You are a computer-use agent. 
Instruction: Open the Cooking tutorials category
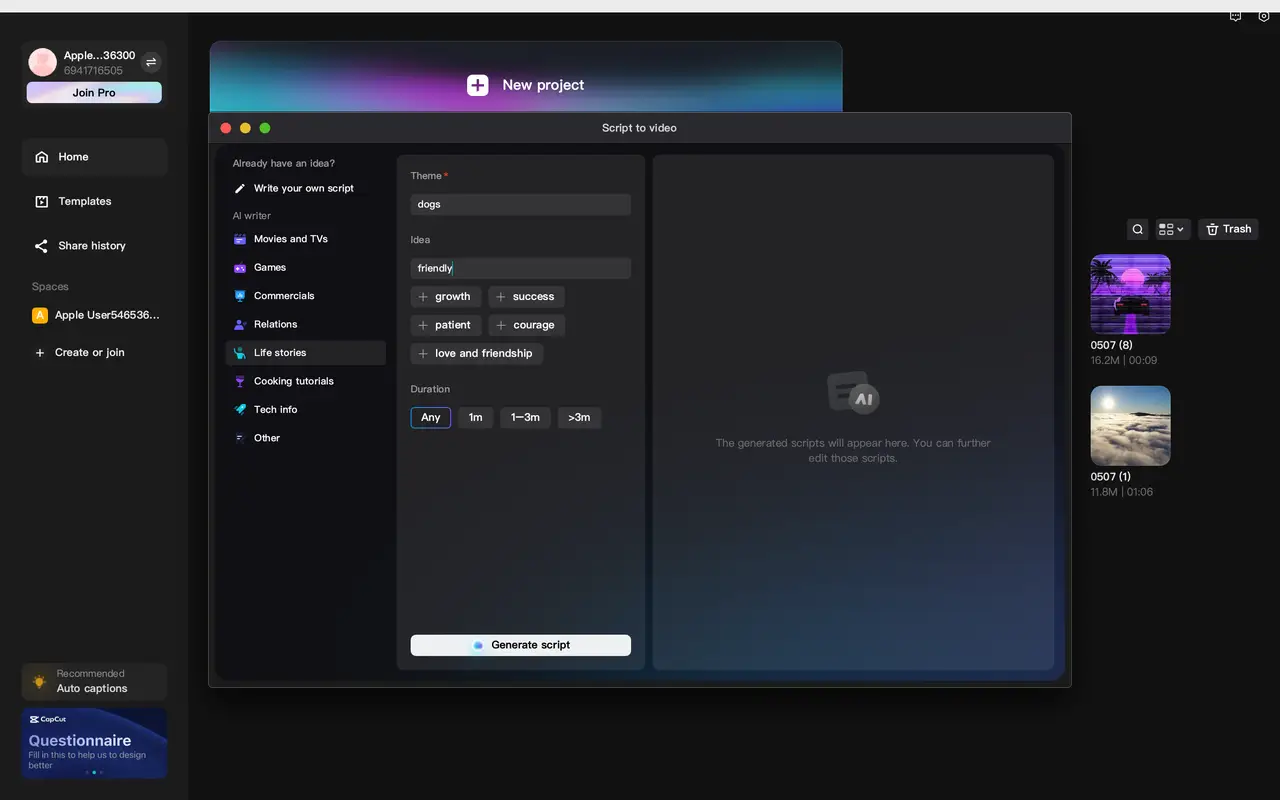pyautogui.click(x=305, y=381)
